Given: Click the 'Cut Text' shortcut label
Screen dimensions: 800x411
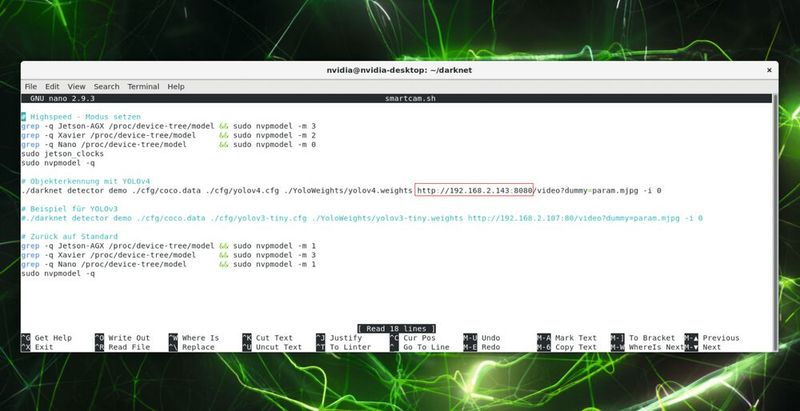Looking at the screenshot, I should tap(274, 338).
